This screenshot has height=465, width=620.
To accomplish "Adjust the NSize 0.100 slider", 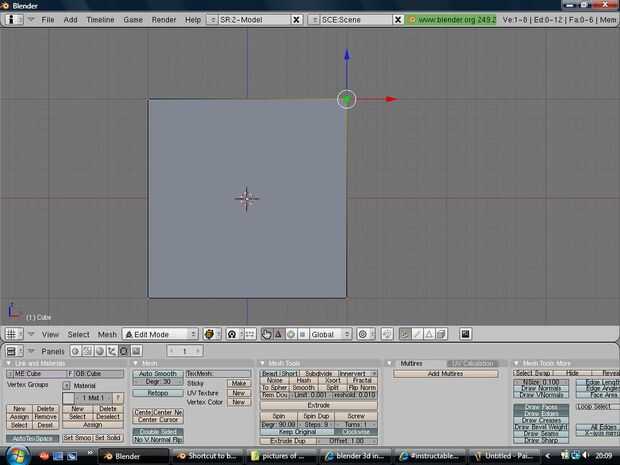I will pos(541,382).
